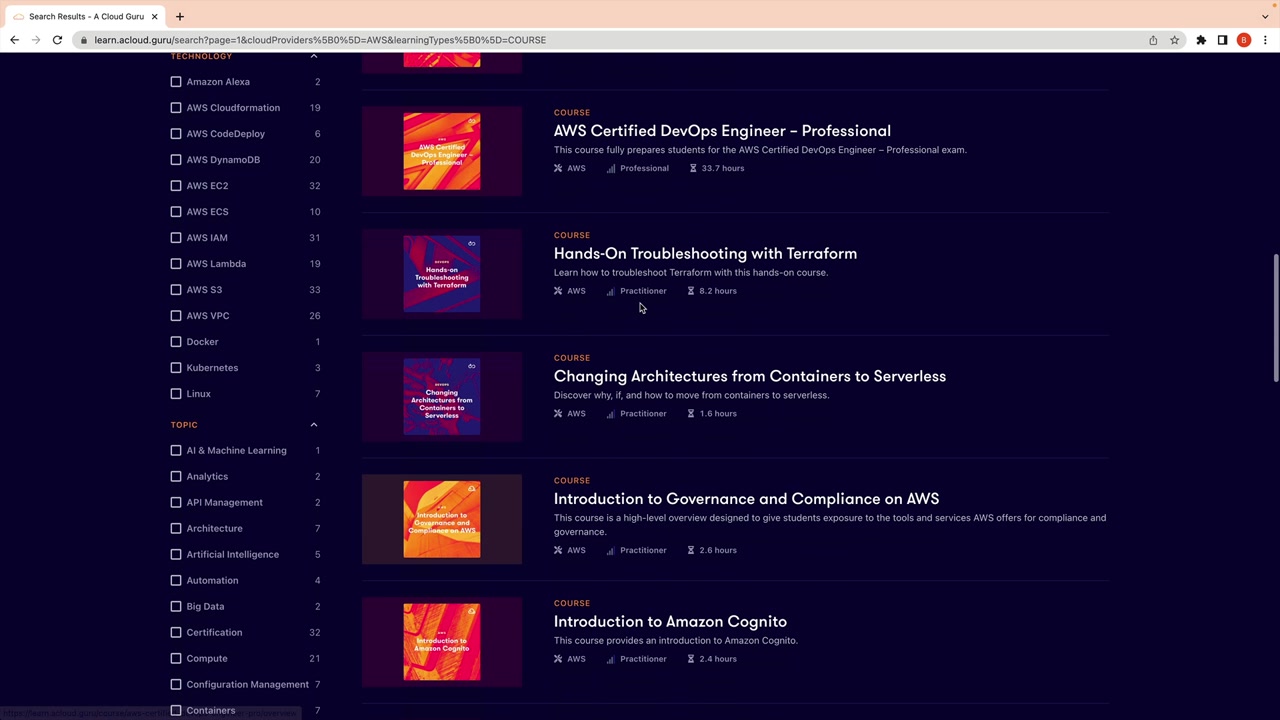Click the AWS provider icon on Cognito course

[558, 659]
